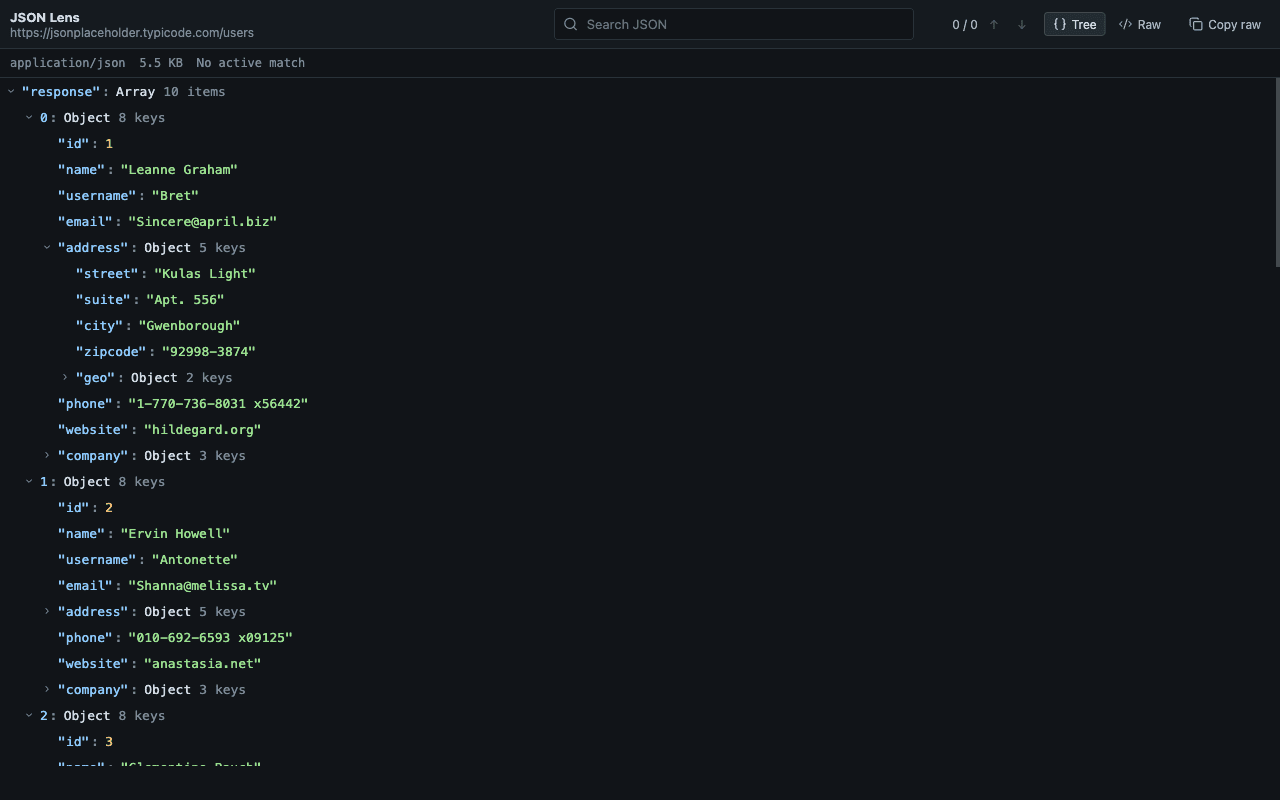Collapse object 1 in the array
The width and height of the screenshot is (1280, 800).
[29, 481]
